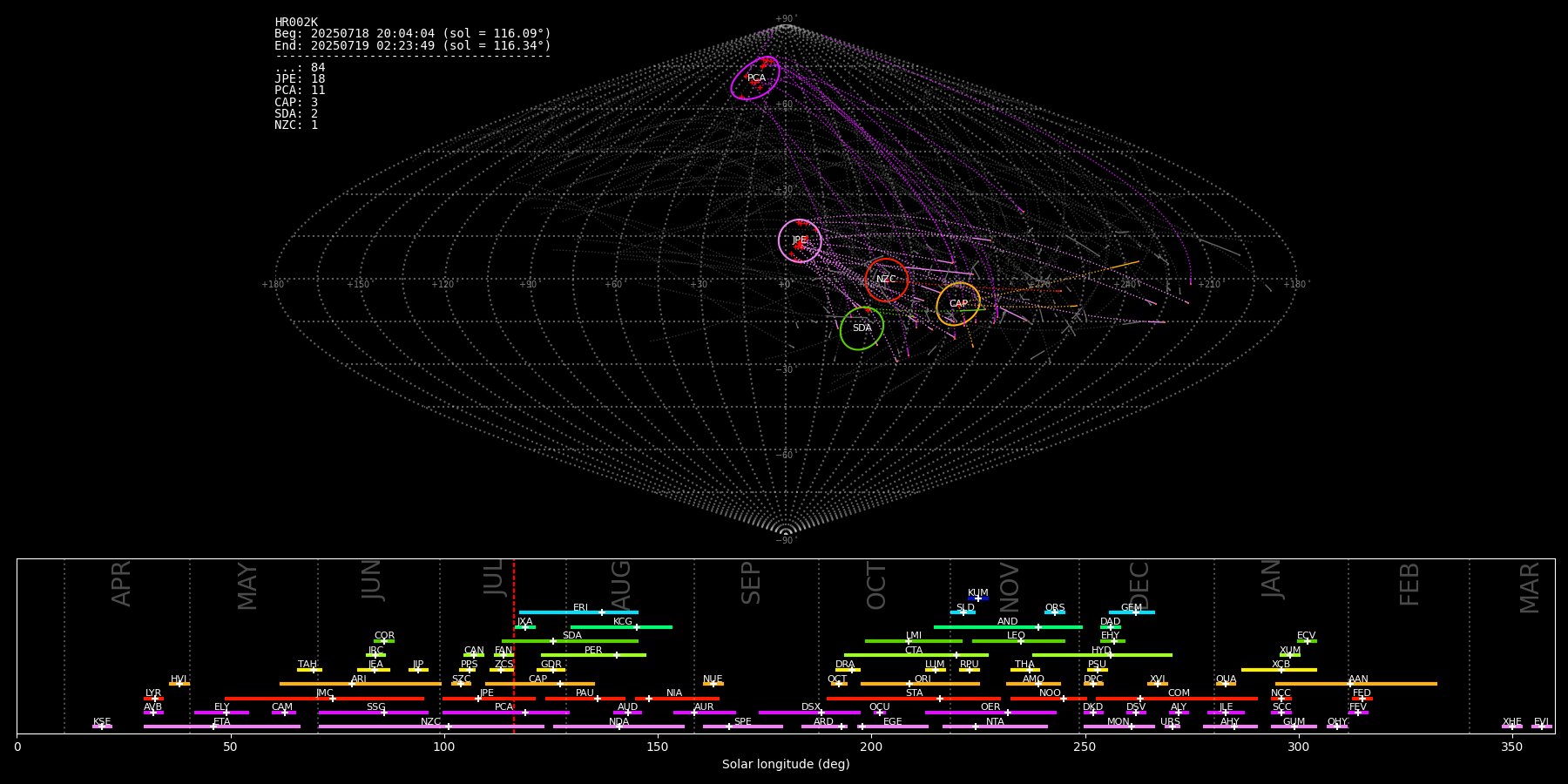Image resolution: width=1568 pixels, height=784 pixels.
Task: Click the AAN shower bar in timeline
Action: 1356,684
